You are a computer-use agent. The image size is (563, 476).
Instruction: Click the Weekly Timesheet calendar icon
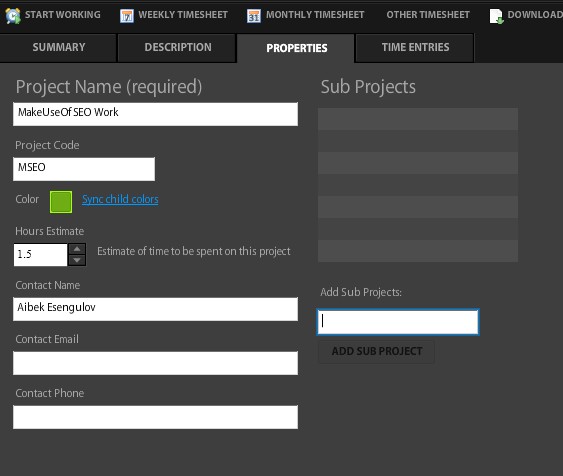tap(127, 16)
